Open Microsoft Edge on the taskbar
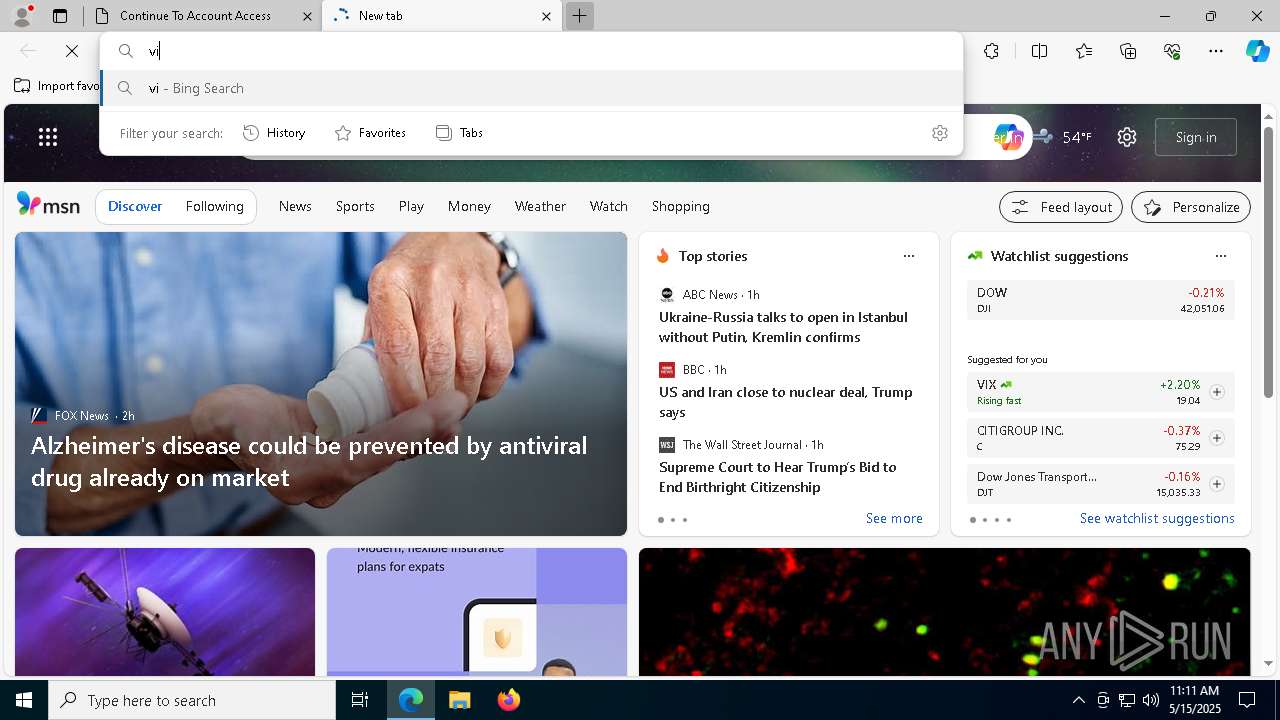Screen dimensions: 1280x720 tap(411, 700)
